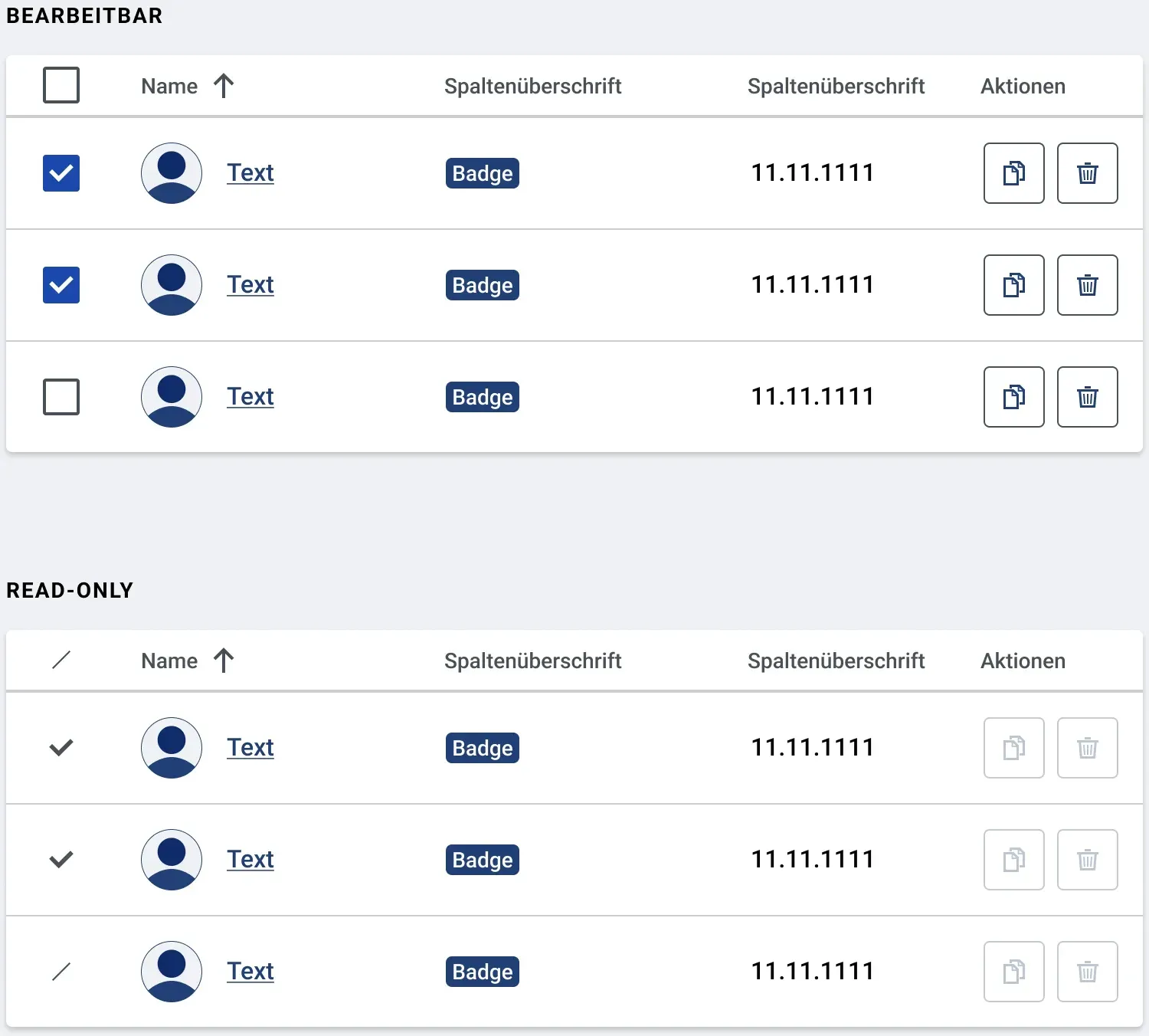Toggle select-all checkbox in editable table header
The width and height of the screenshot is (1149, 1036).
click(61, 85)
